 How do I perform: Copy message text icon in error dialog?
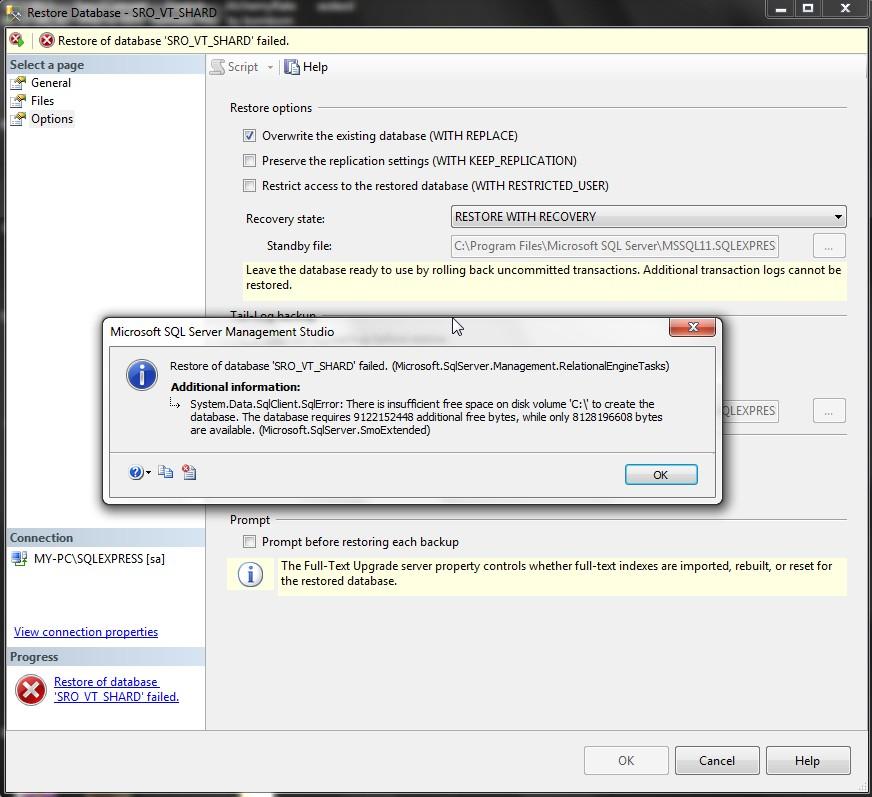165,472
